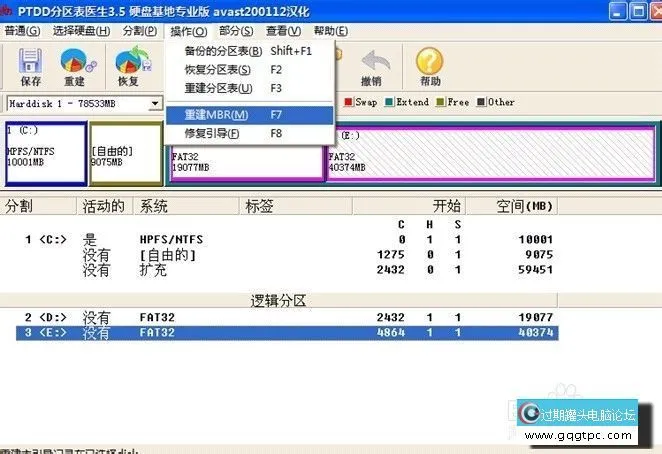
Task: Click the 系统 column header
Action: [186, 206]
